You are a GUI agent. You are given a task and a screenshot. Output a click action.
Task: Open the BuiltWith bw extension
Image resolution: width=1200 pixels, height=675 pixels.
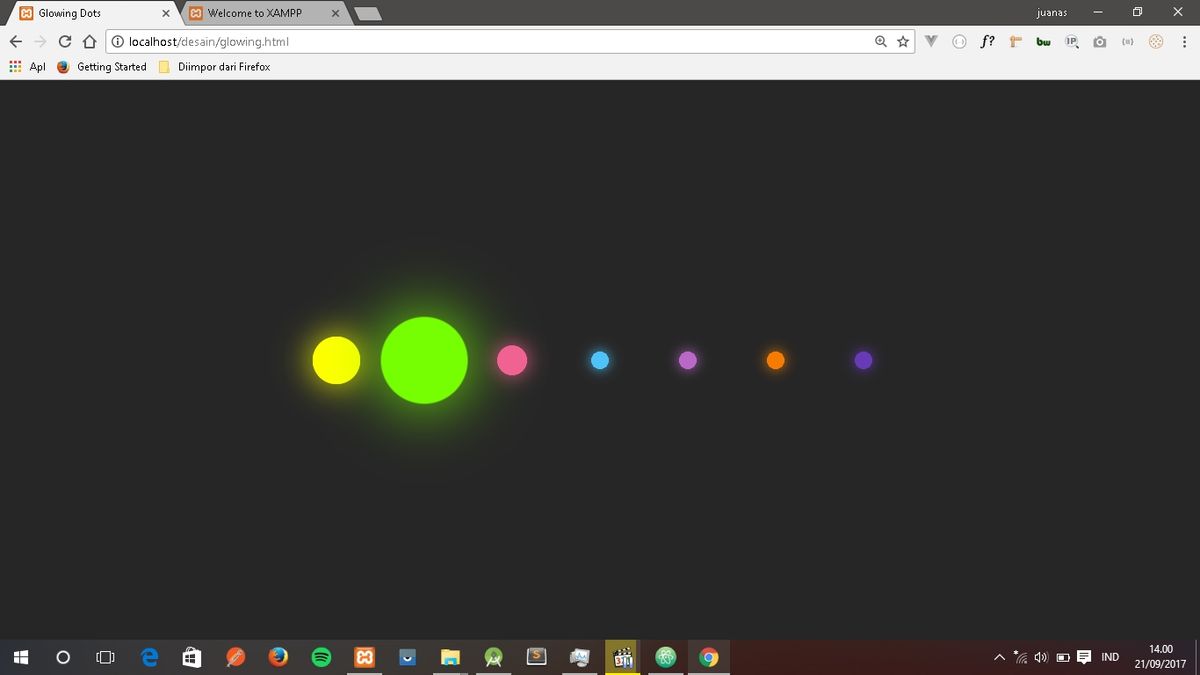1043,42
